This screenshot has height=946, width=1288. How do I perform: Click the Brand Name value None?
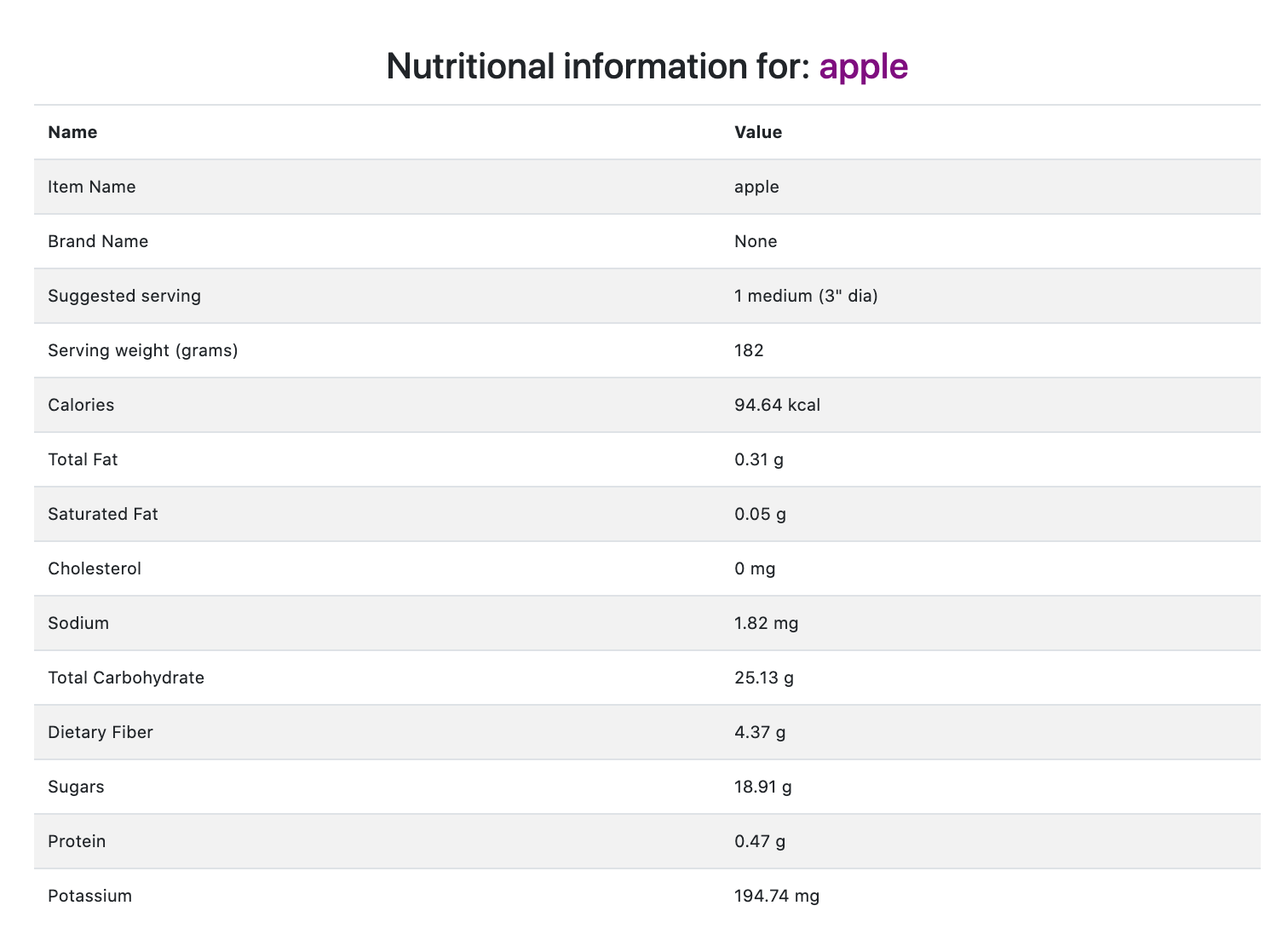[x=756, y=241]
